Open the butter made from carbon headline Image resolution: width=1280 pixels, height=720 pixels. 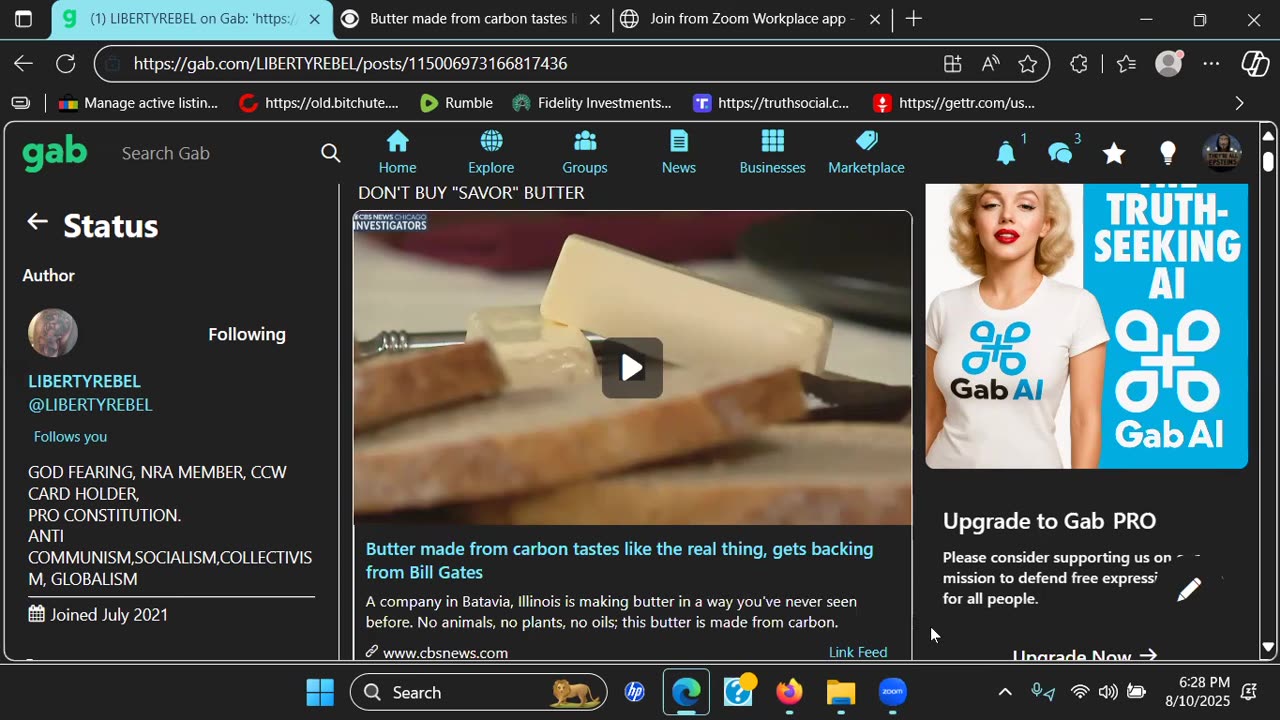click(x=619, y=560)
